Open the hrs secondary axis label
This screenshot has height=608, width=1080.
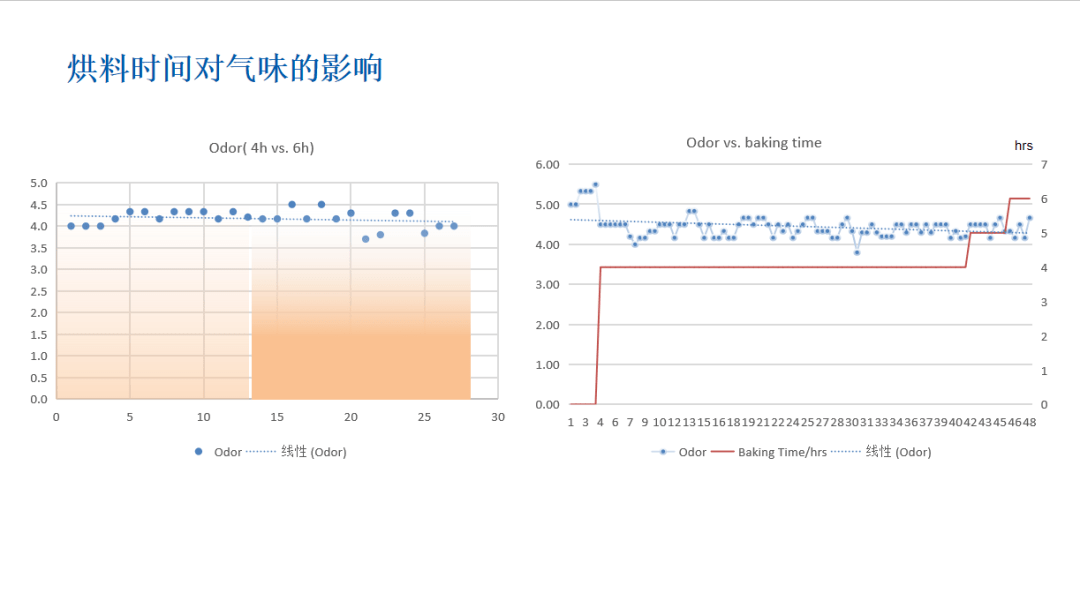coord(1024,145)
